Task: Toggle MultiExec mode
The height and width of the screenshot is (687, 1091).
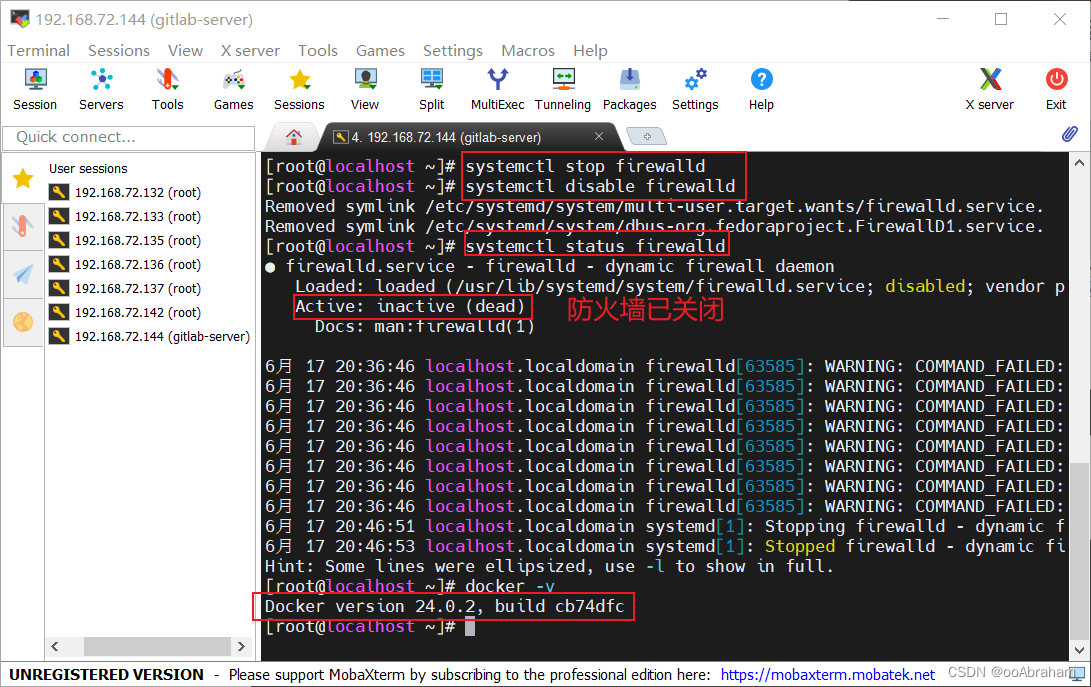Action: coord(497,88)
